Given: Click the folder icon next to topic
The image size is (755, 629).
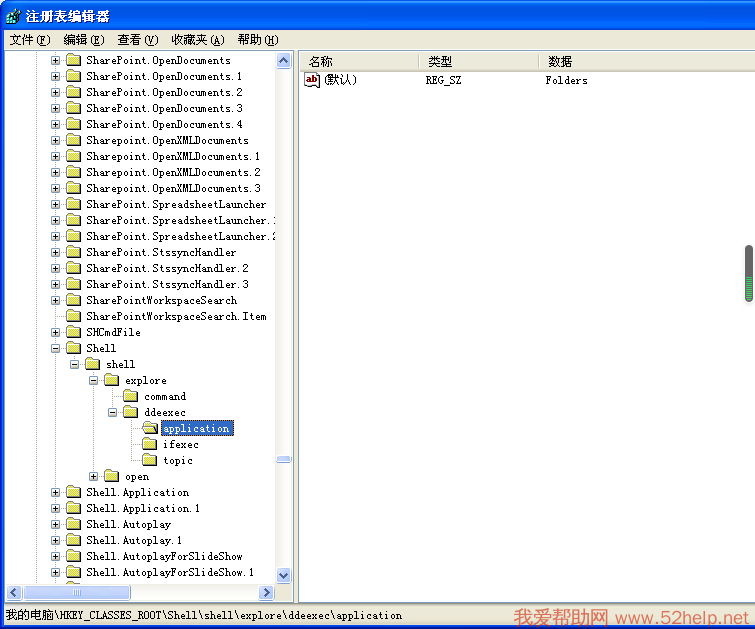Looking at the screenshot, I should 150,460.
